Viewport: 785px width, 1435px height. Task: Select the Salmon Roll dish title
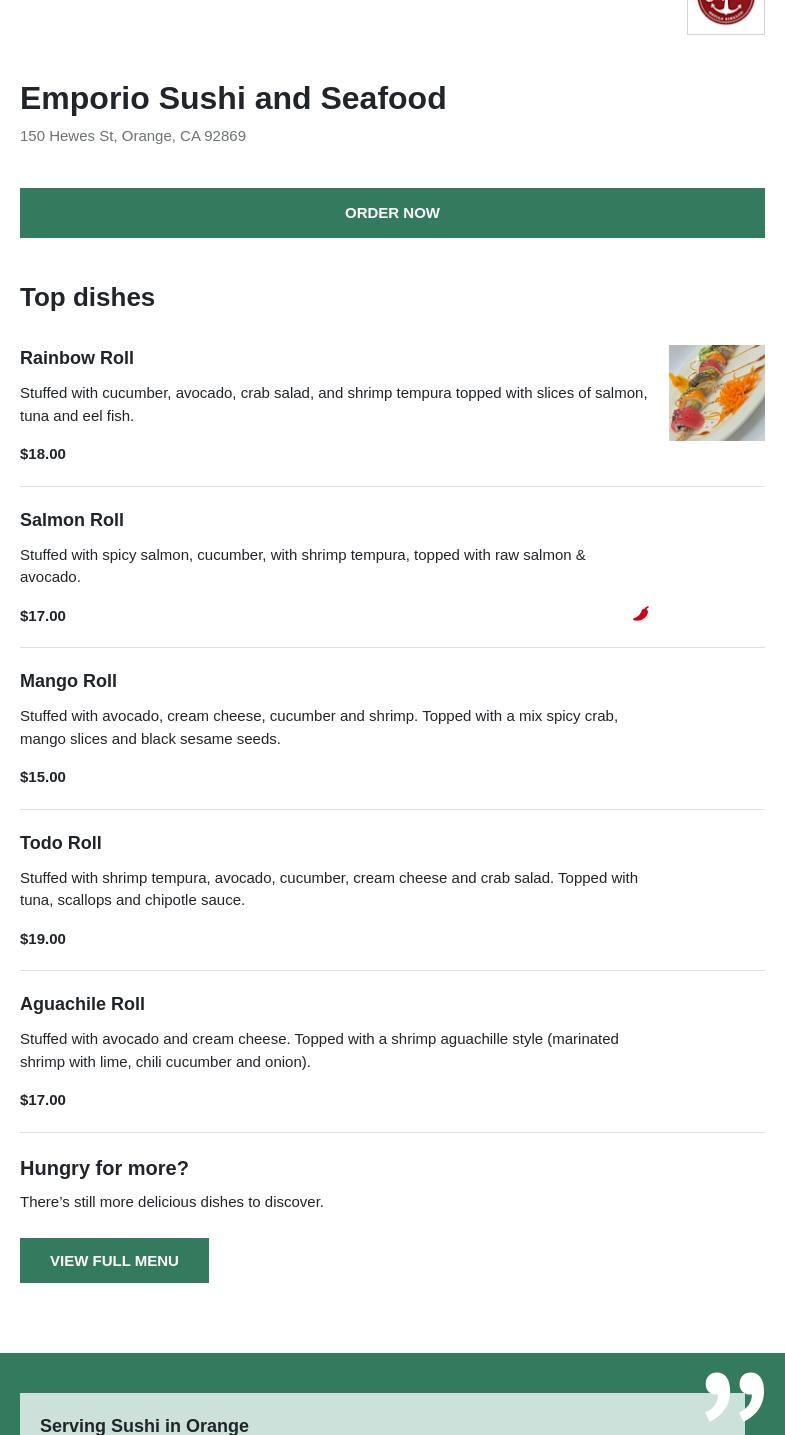(x=72, y=520)
